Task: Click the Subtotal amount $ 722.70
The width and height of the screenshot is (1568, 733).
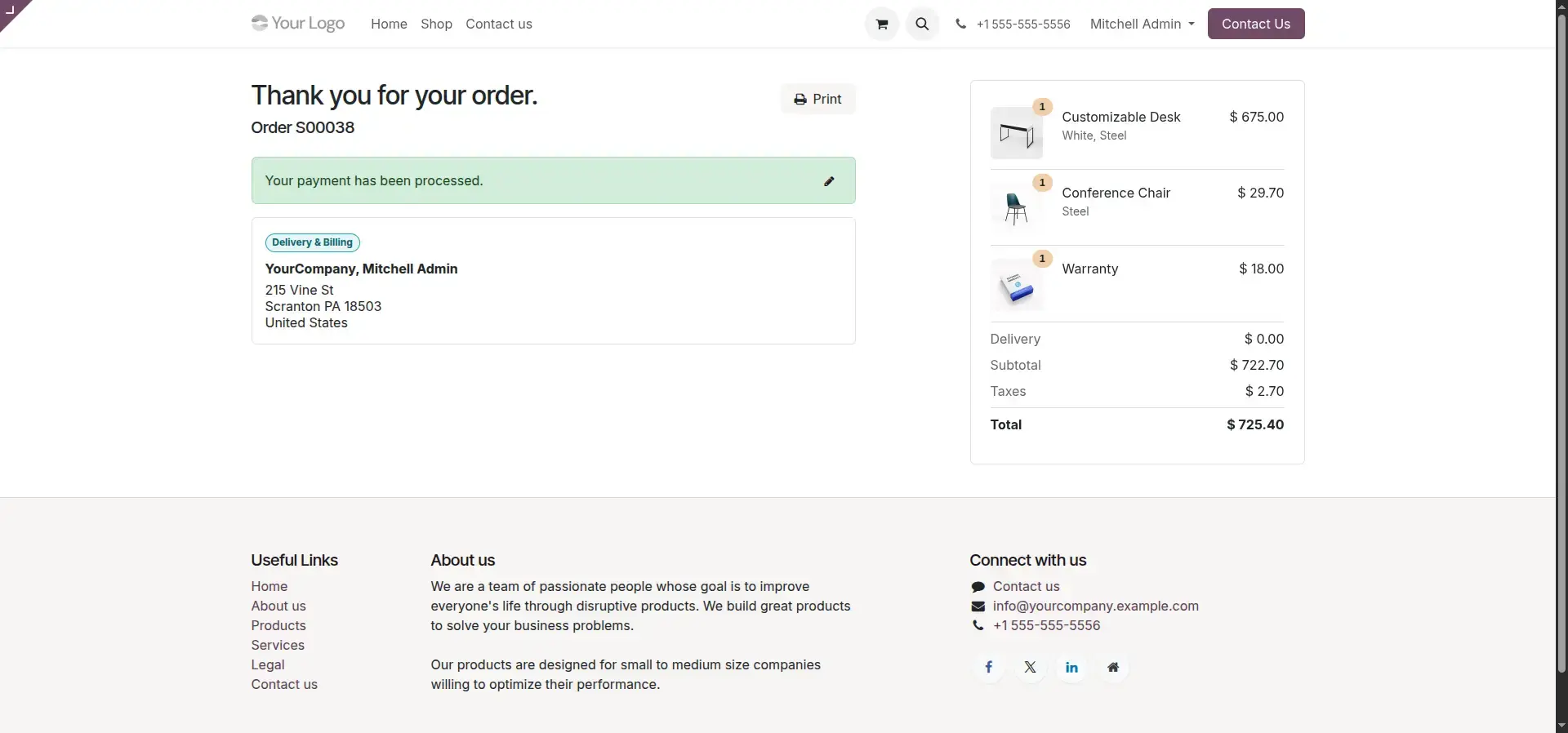Action: click(1257, 365)
